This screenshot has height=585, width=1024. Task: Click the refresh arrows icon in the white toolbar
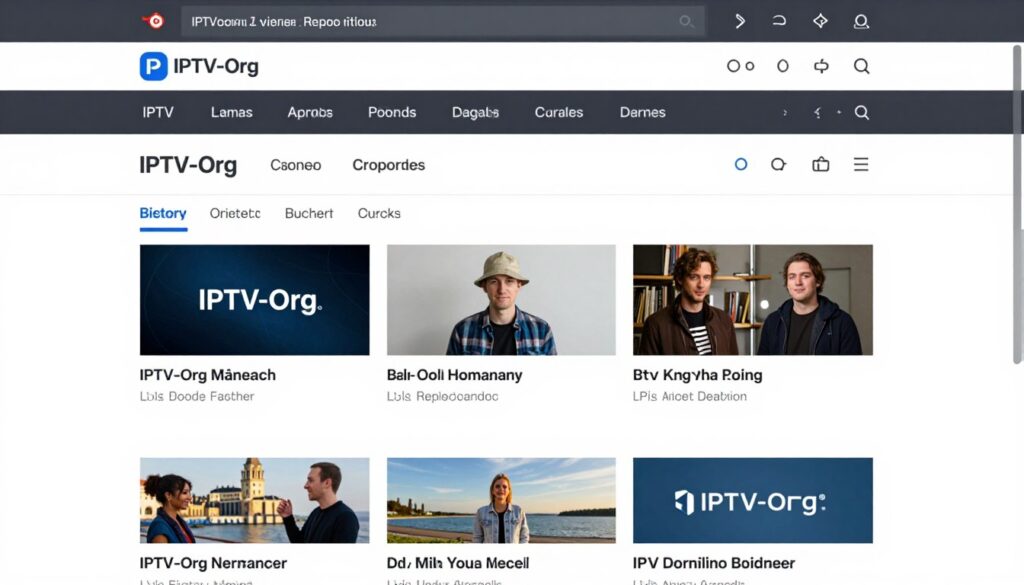[x=820, y=66]
